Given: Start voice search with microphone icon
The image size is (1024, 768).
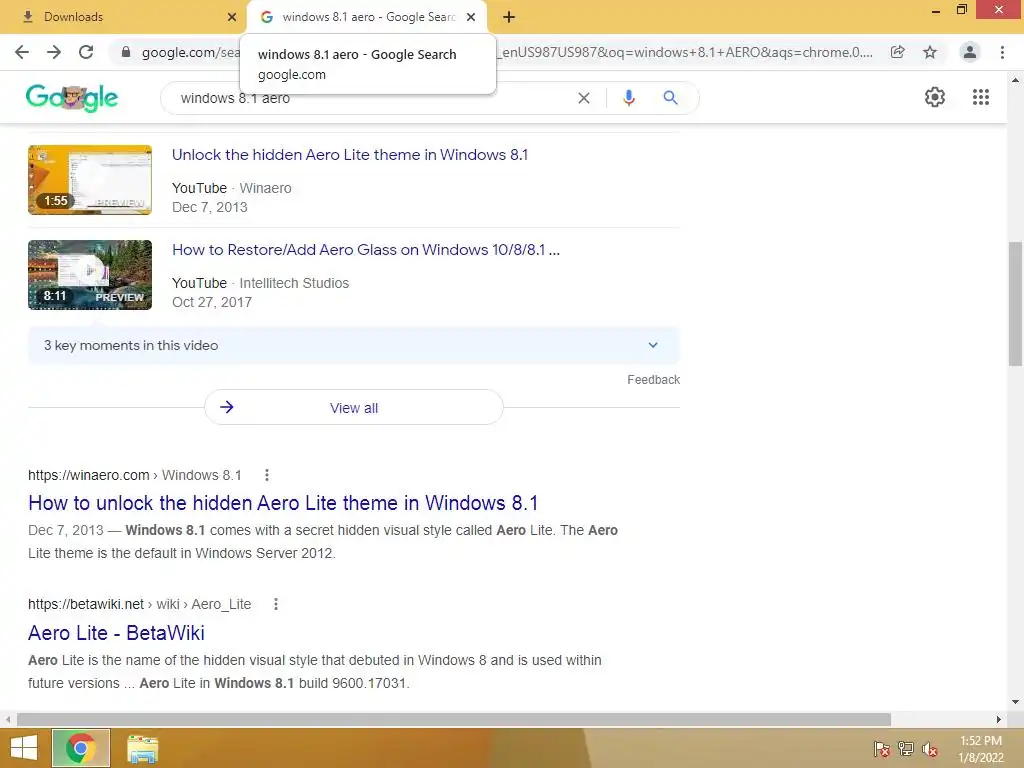Looking at the screenshot, I should click(x=629, y=98).
